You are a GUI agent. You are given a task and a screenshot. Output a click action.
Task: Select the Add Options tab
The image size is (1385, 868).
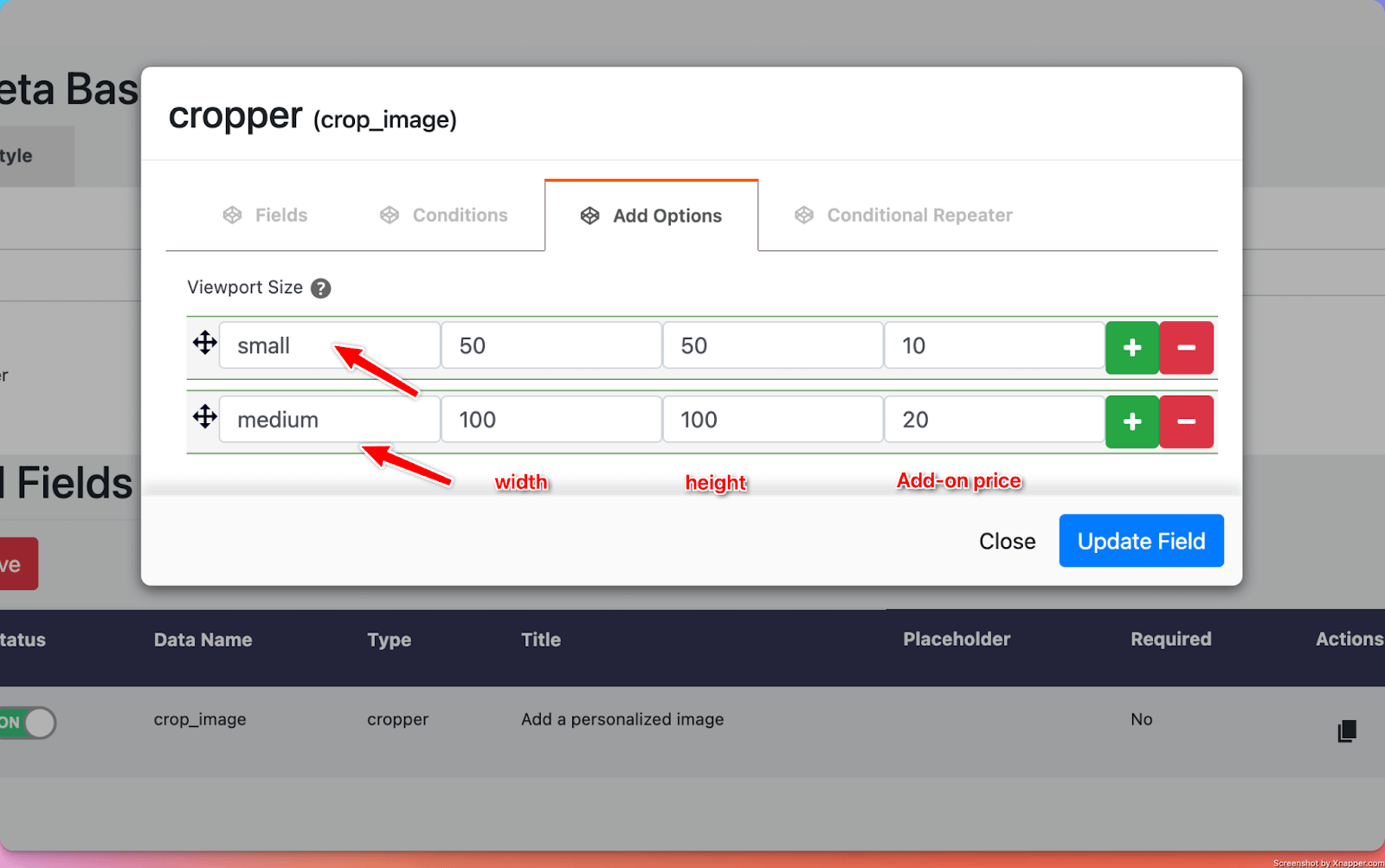651,216
